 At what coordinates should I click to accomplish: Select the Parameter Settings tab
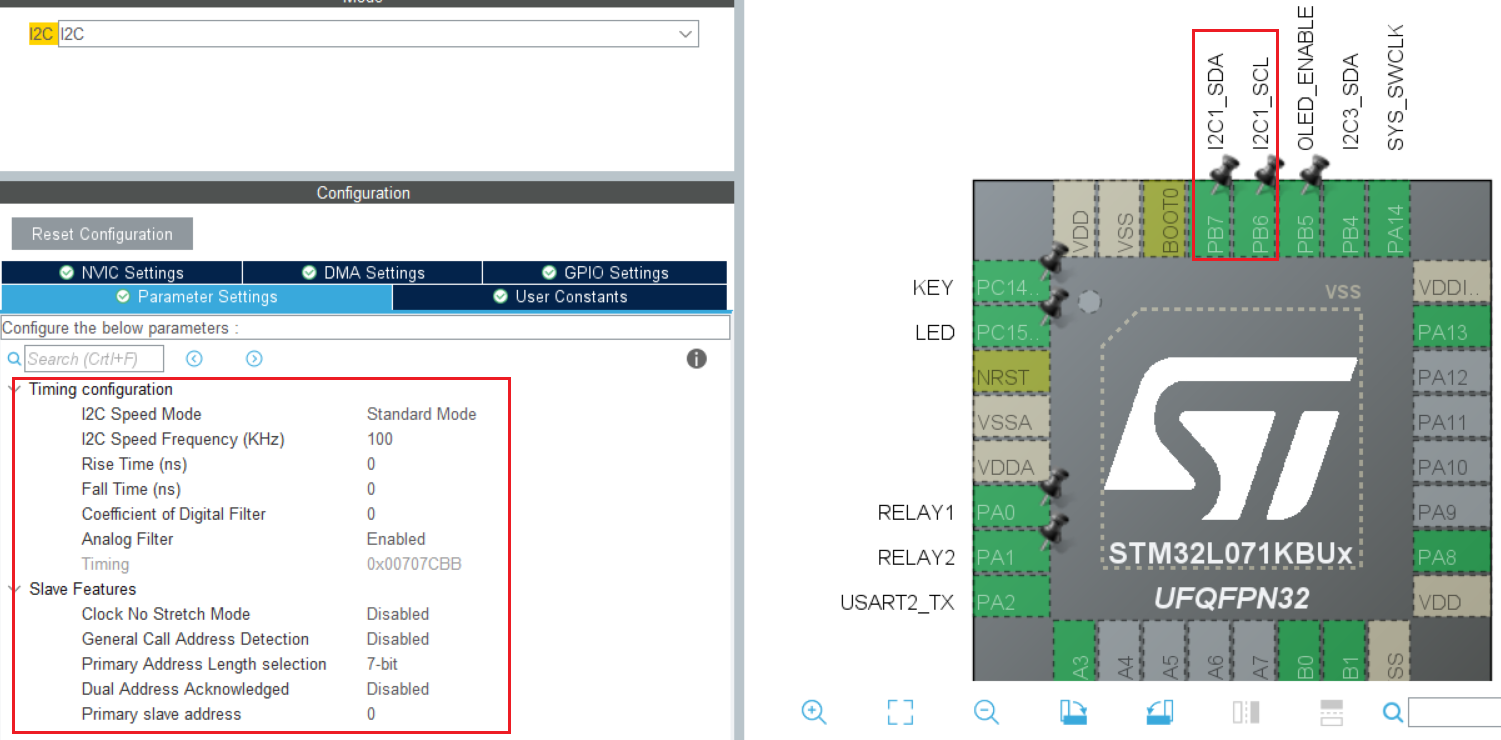pos(197,297)
